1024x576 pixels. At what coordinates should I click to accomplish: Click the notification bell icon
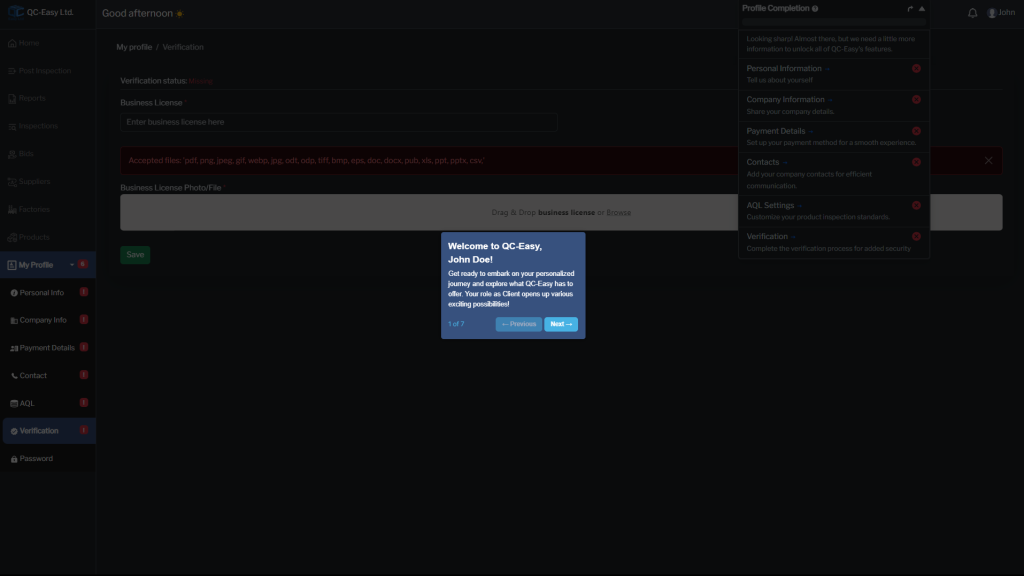tap(973, 13)
